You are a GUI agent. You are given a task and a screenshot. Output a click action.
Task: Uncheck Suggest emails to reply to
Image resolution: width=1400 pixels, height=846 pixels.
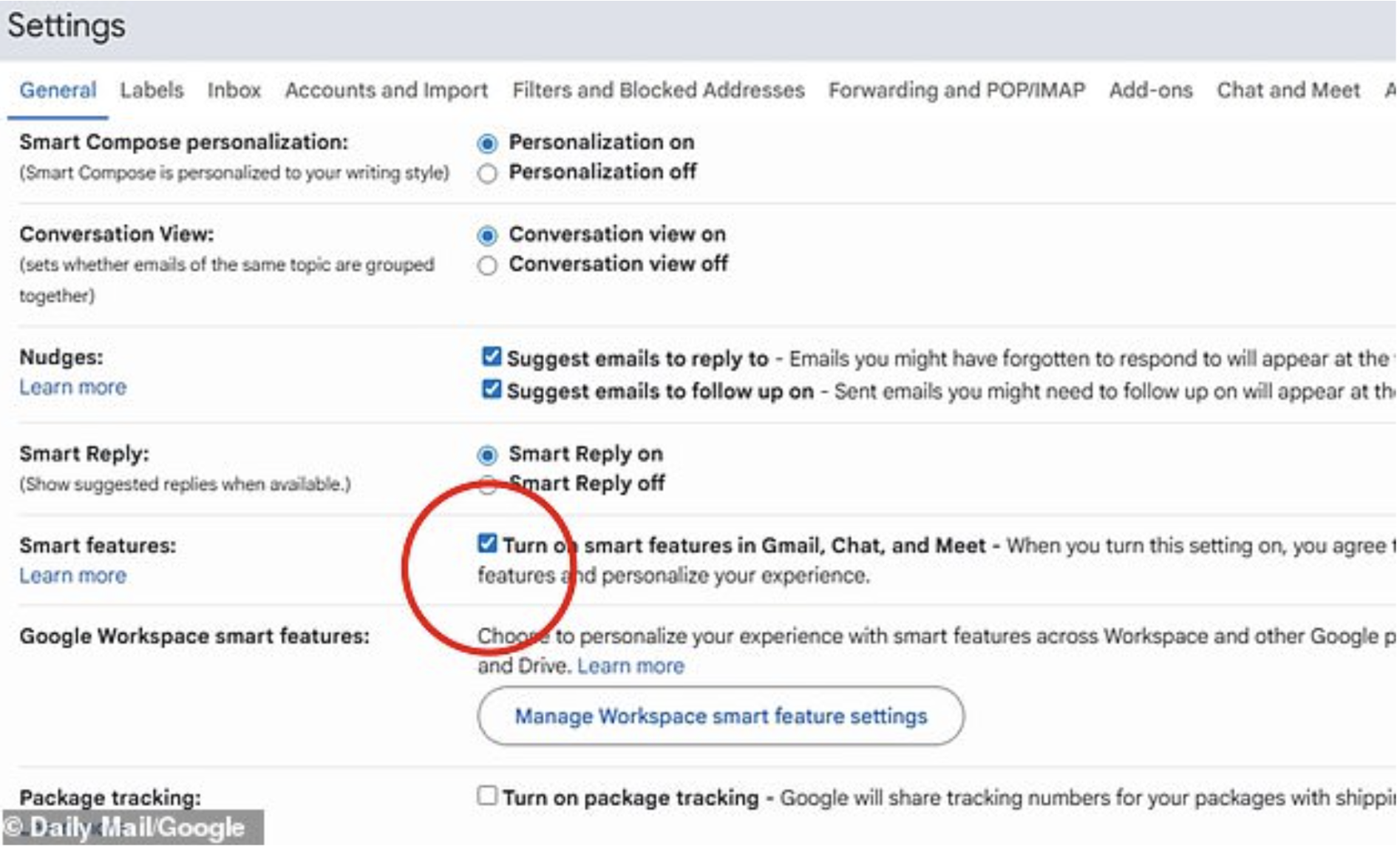coord(491,356)
